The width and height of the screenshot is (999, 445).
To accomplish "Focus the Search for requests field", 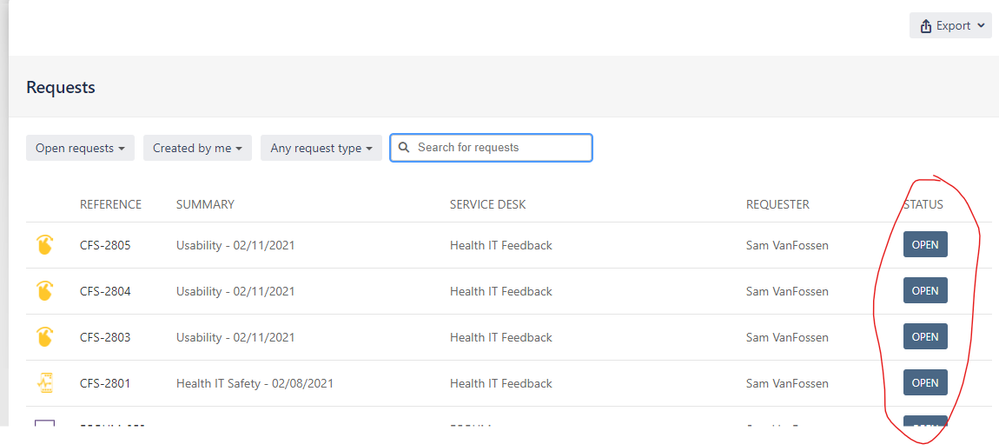I will coord(500,148).
